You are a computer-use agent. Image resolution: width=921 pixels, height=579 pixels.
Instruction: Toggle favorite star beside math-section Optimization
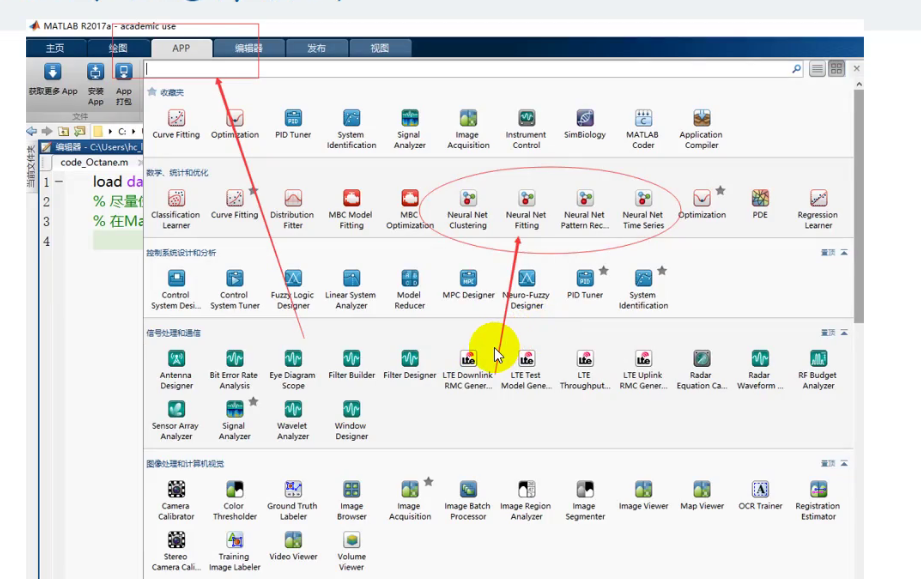pyautogui.click(x=720, y=191)
